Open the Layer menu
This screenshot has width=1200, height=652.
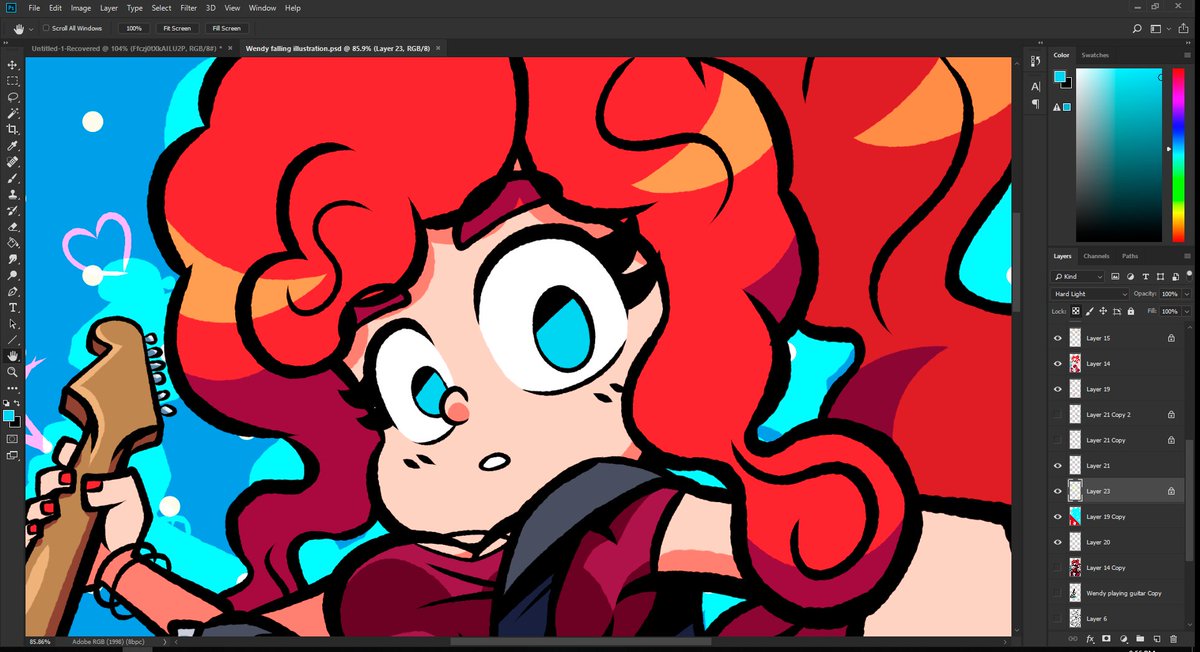point(109,8)
